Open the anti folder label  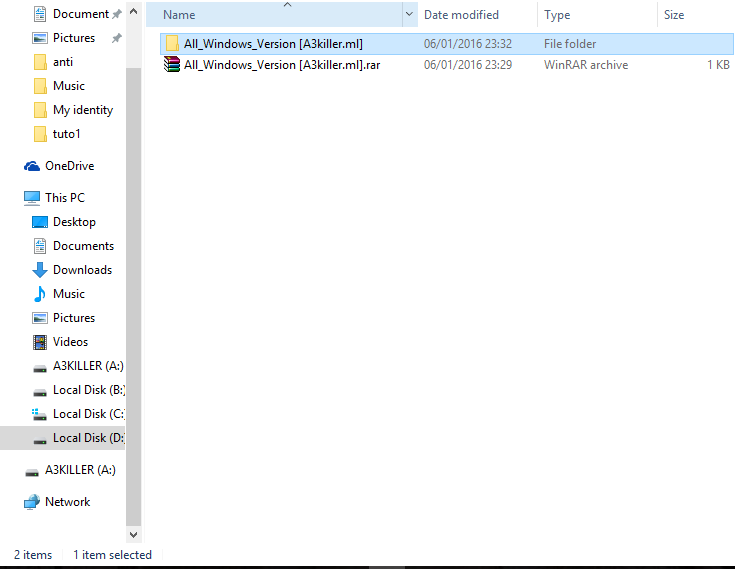click(63, 62)
